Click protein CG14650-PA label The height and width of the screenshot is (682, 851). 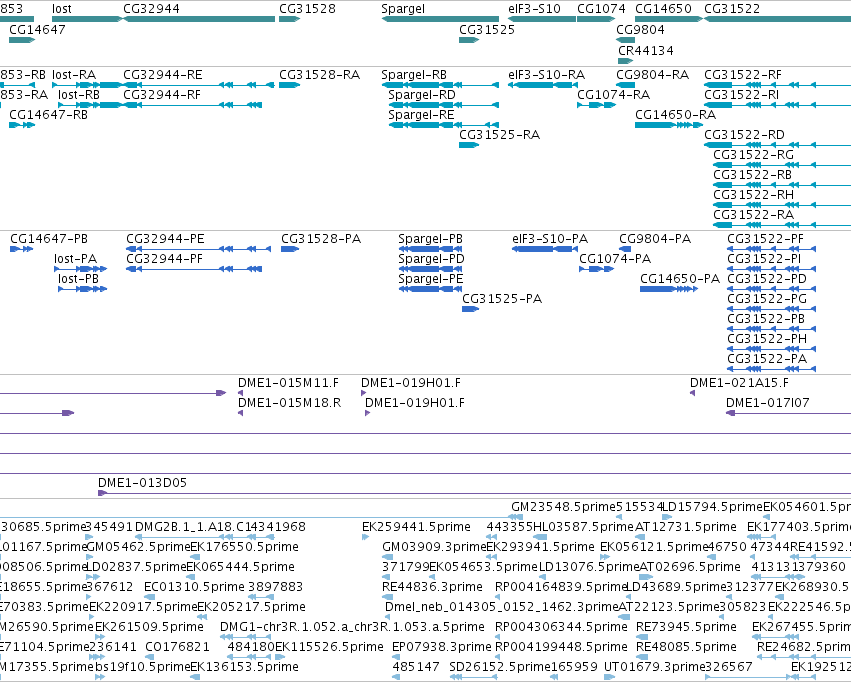(x=680, y=278)
